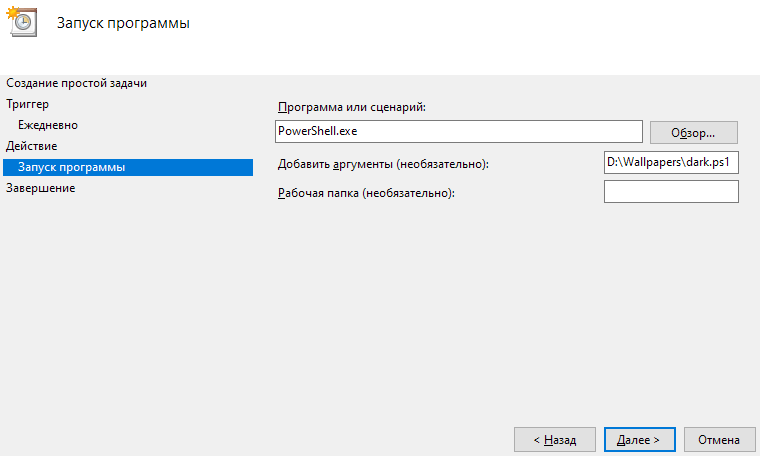Jump to the 'Завершение' step
760x456 pixels.
(41, 188)
